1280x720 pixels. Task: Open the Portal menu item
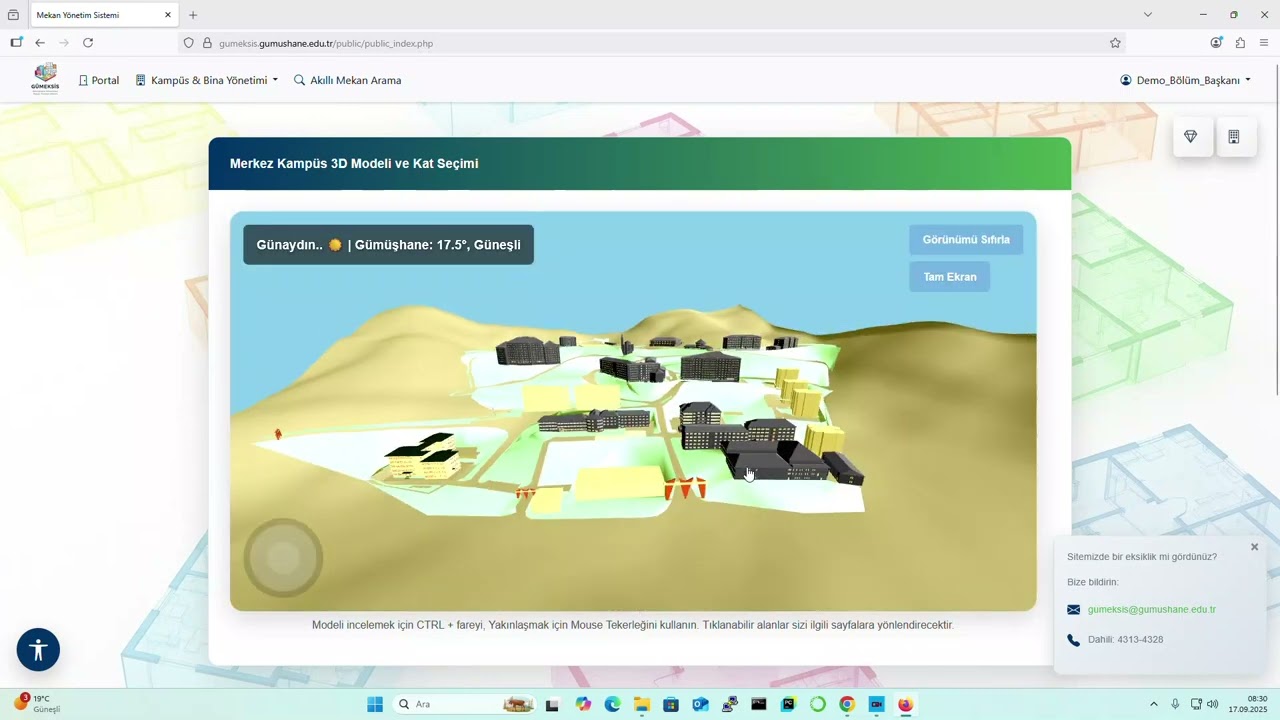[99, 80]
